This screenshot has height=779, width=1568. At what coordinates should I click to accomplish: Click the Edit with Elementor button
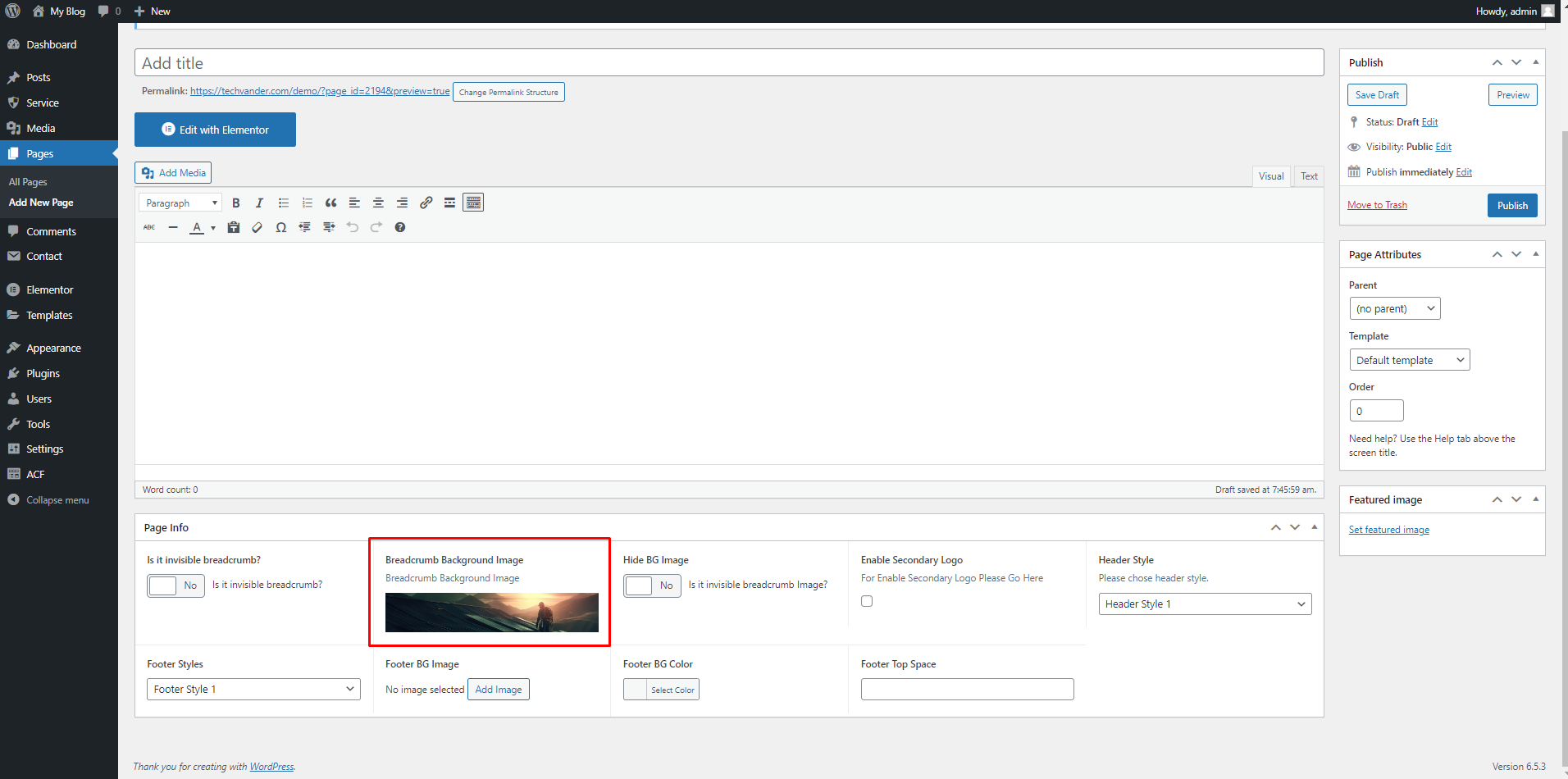(215, 130)
